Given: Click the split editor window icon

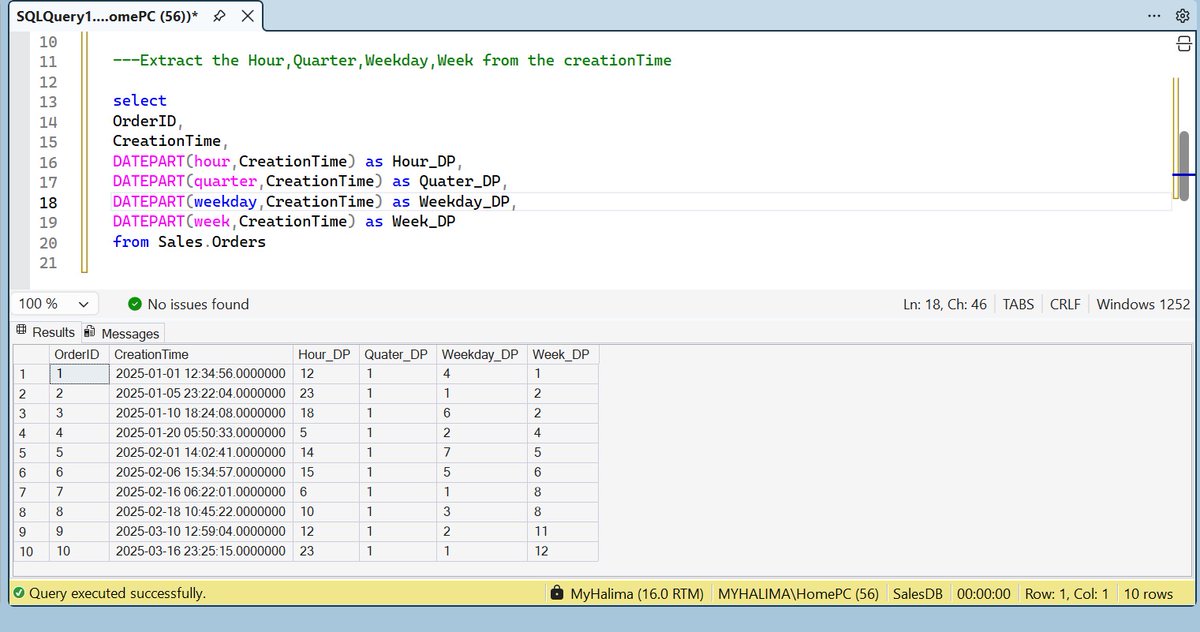Looking at the screenshot, I should coord(1182,46).
